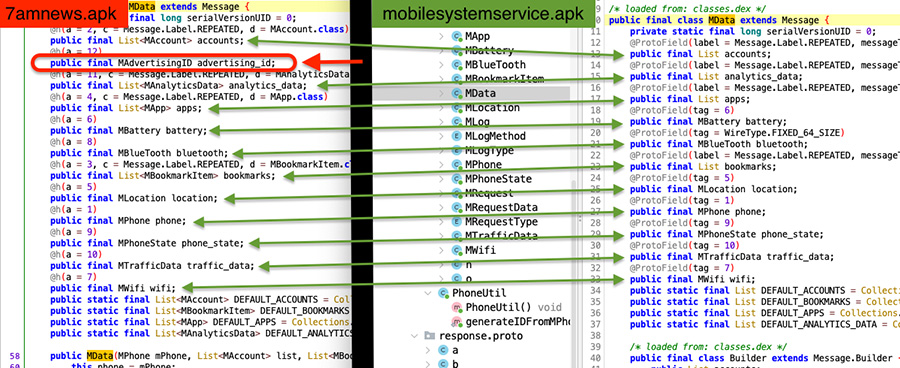
Task: Click 'List<MAccount> accounts' line in left code
Action: [x=148, y=41]
